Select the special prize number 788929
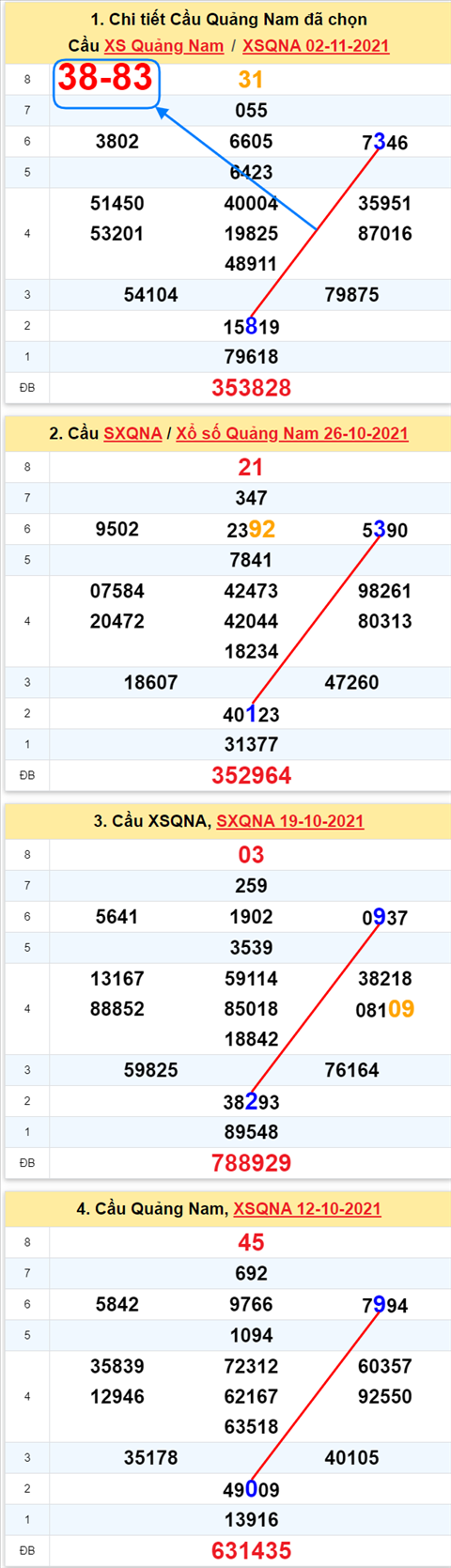The height and width of the screenshot is (1568, 451). coord(252,1163)
